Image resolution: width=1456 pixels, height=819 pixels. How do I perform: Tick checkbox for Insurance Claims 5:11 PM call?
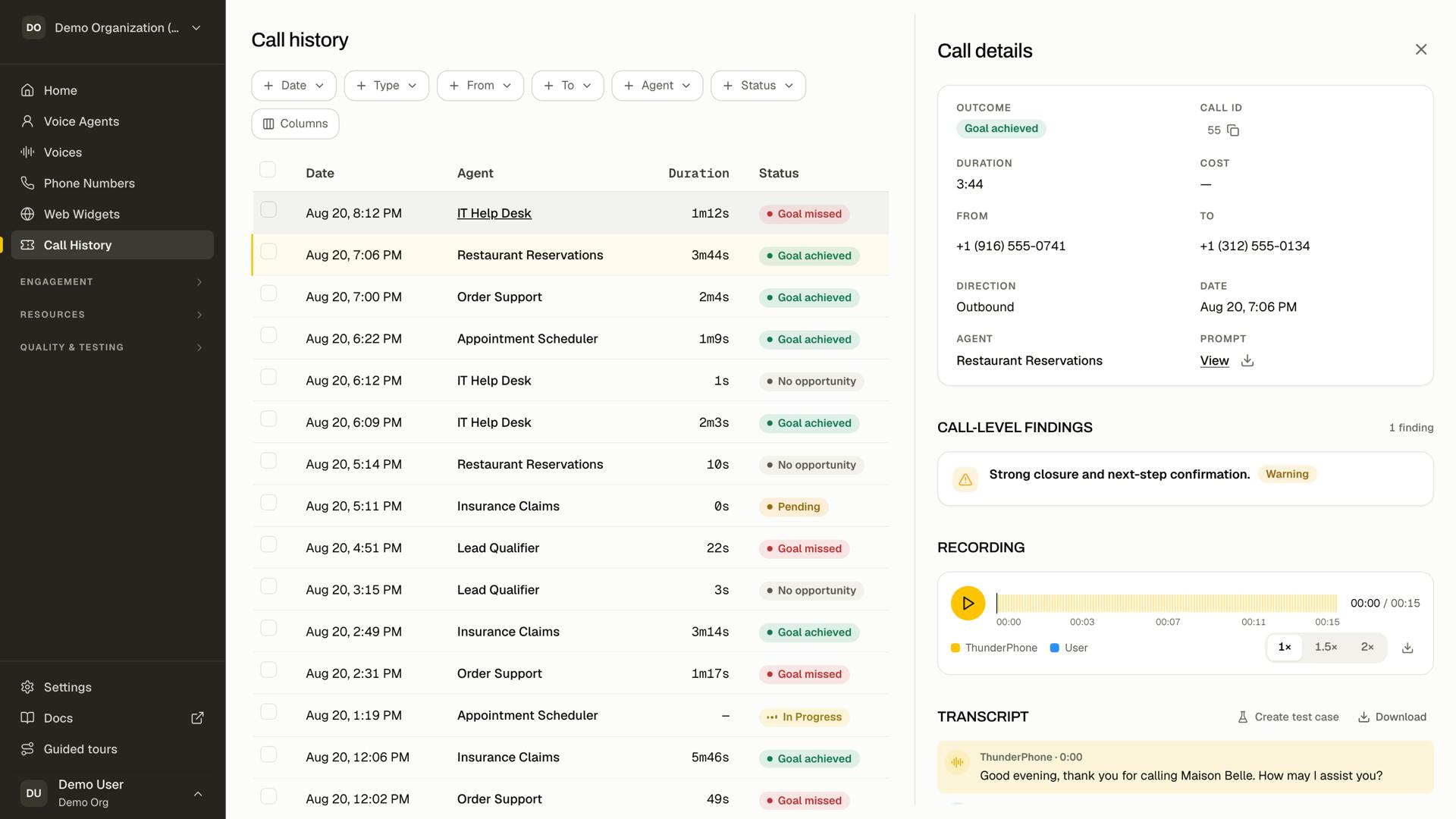268,503
